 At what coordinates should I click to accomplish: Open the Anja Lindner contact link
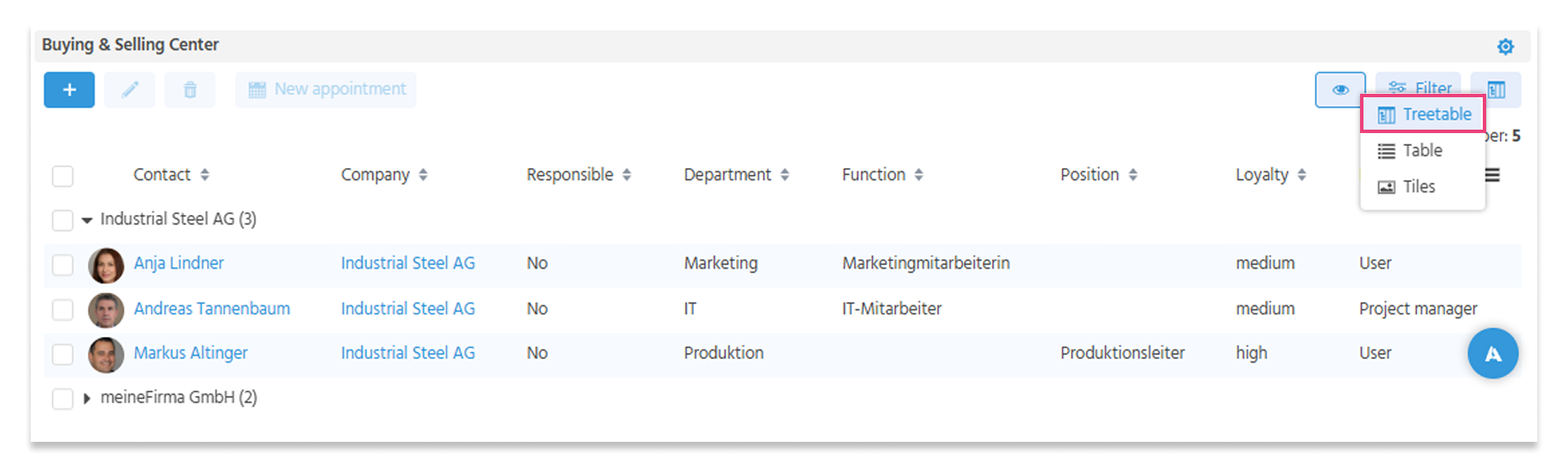tap(179, 264)
